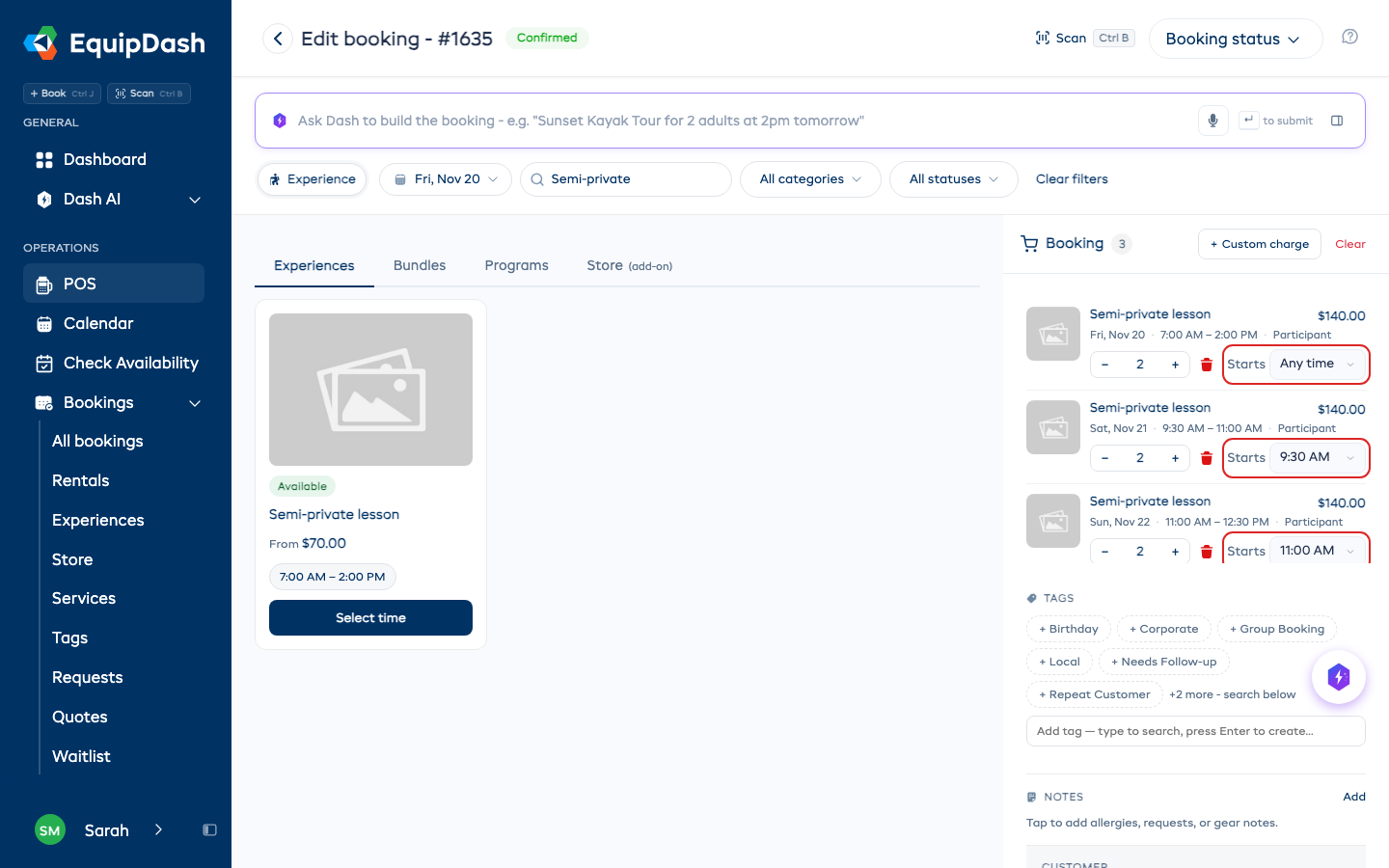This screenshot has width=1389, height=868.
Task: Expand the All statuses filter
Action: (953, 179)
